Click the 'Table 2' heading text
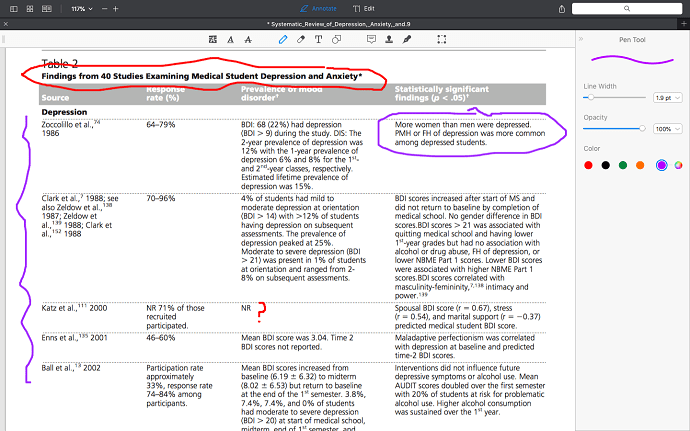This screenshot has width=690, height=431. click(x=59, y=64)
